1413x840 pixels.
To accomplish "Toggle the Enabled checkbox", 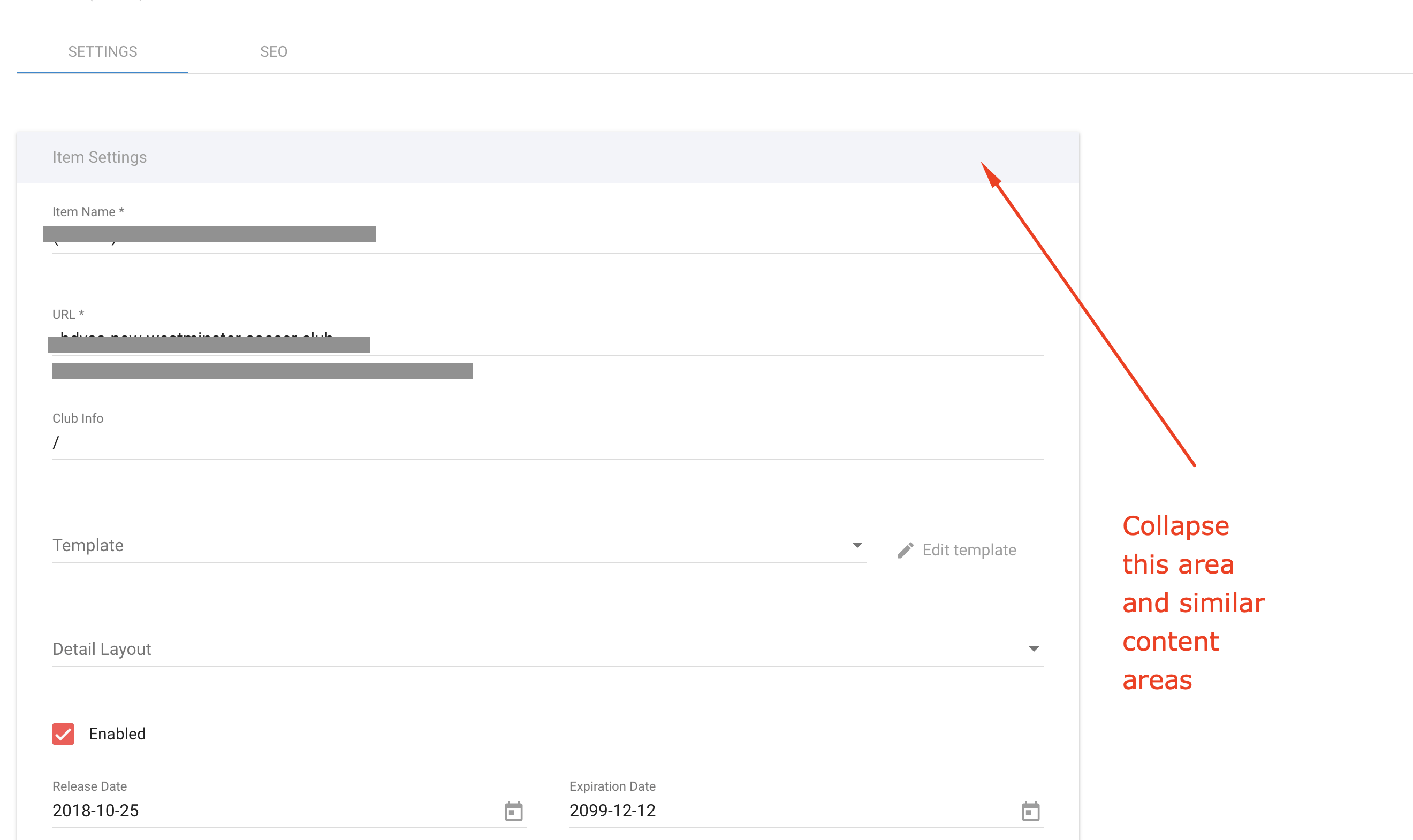I will tap(63, 734).
